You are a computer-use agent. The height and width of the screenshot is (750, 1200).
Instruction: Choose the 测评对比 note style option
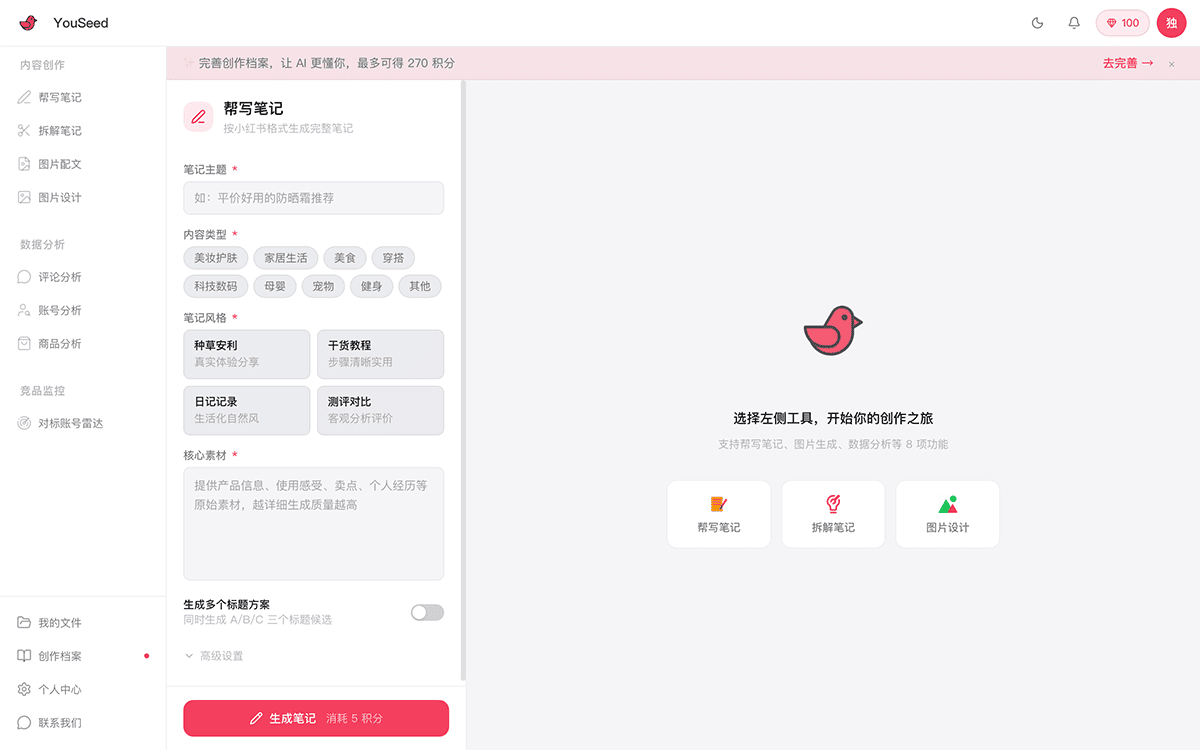[x=380, y=410]
